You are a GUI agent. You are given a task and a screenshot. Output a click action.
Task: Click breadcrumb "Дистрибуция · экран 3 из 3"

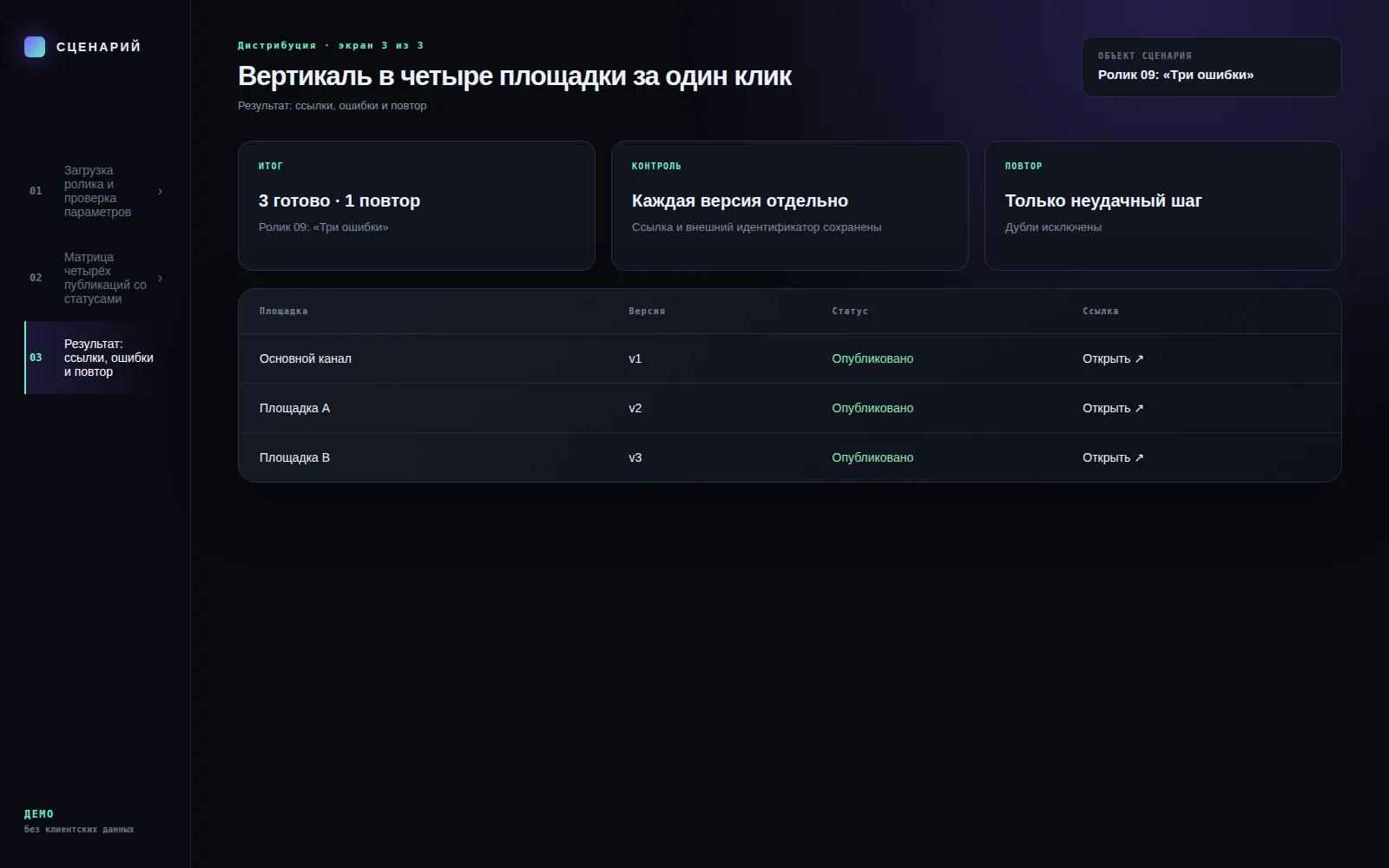331,45
